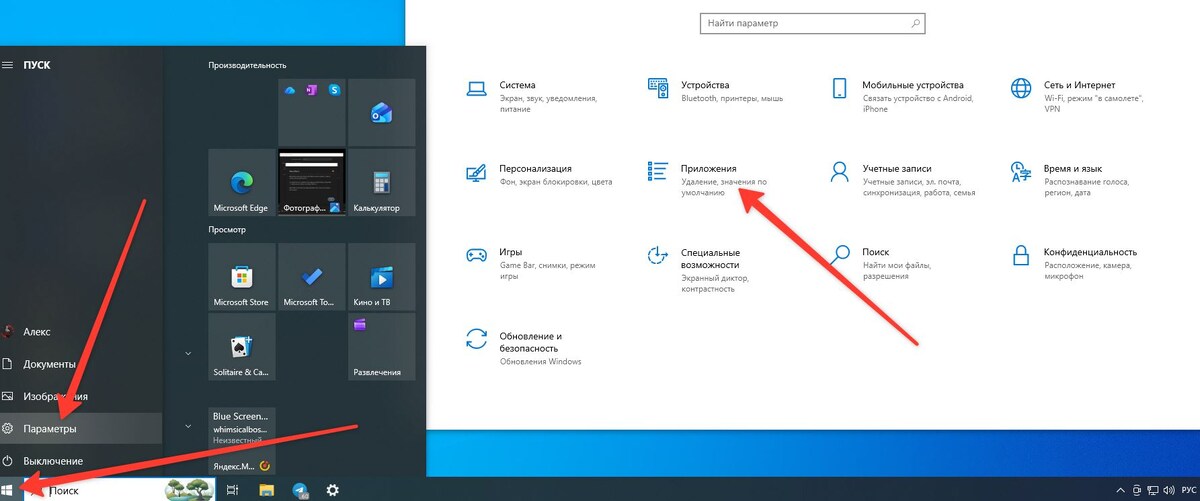Click the Поиск taskbar search box
This screenshot has height=501, width=1200.
pyautogui.click(x=120, y=490)
